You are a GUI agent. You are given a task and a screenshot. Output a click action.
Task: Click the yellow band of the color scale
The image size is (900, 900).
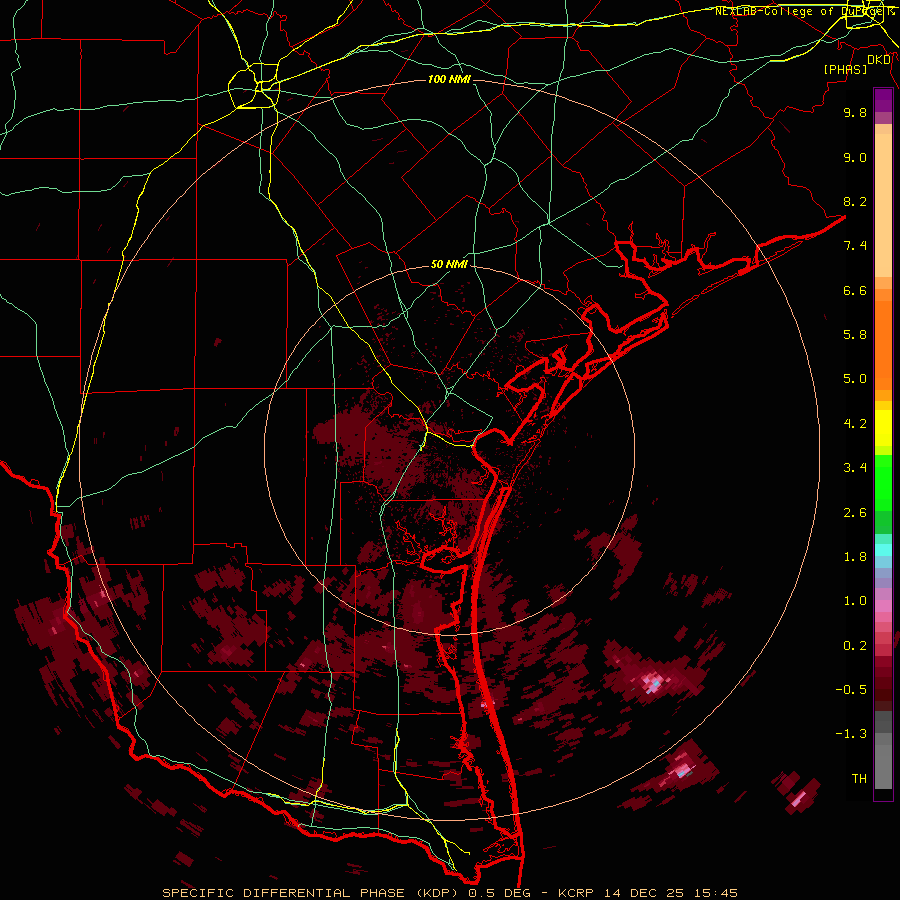click(883, 428)
